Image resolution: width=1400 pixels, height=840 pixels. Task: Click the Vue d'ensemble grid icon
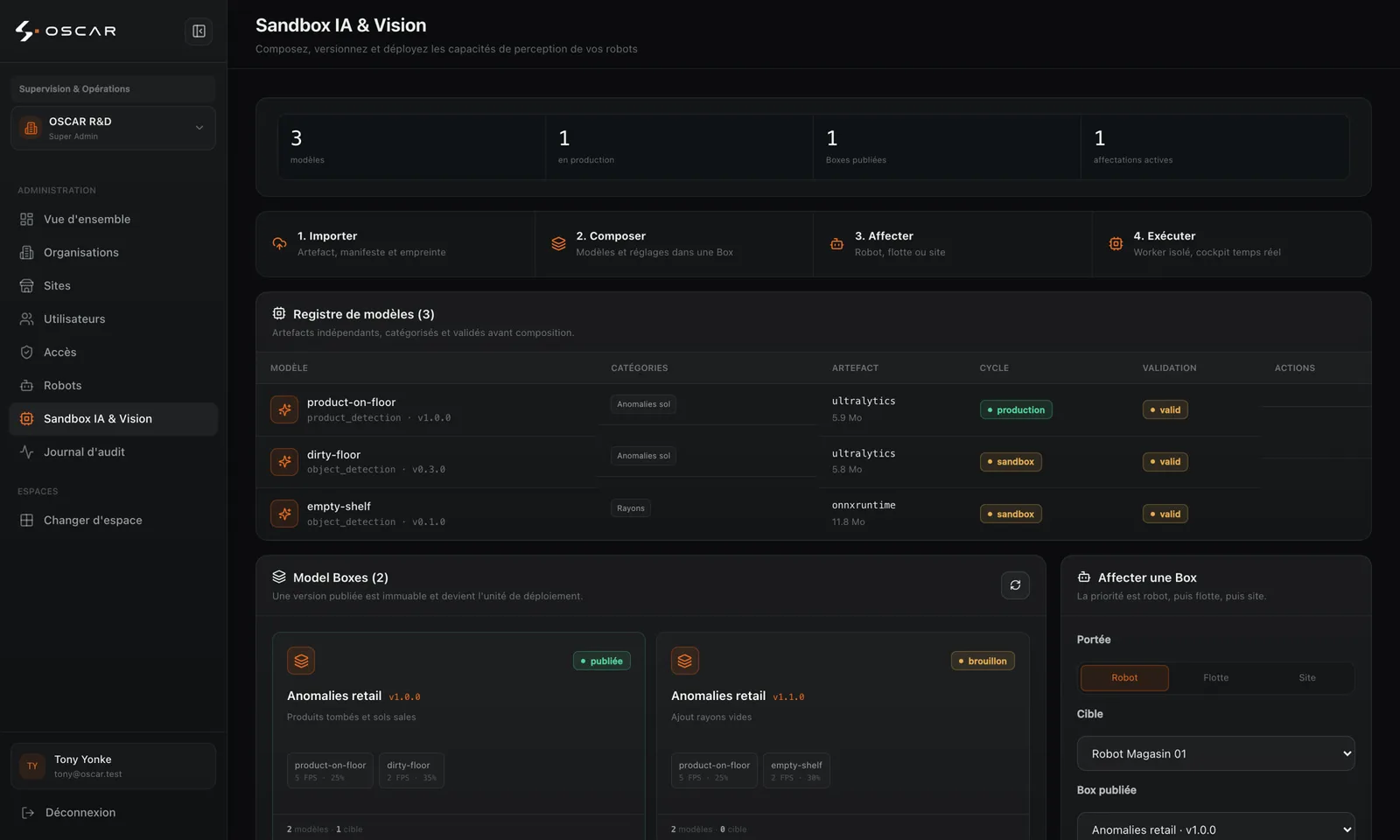pyautogui.click(x=27, y=220)
